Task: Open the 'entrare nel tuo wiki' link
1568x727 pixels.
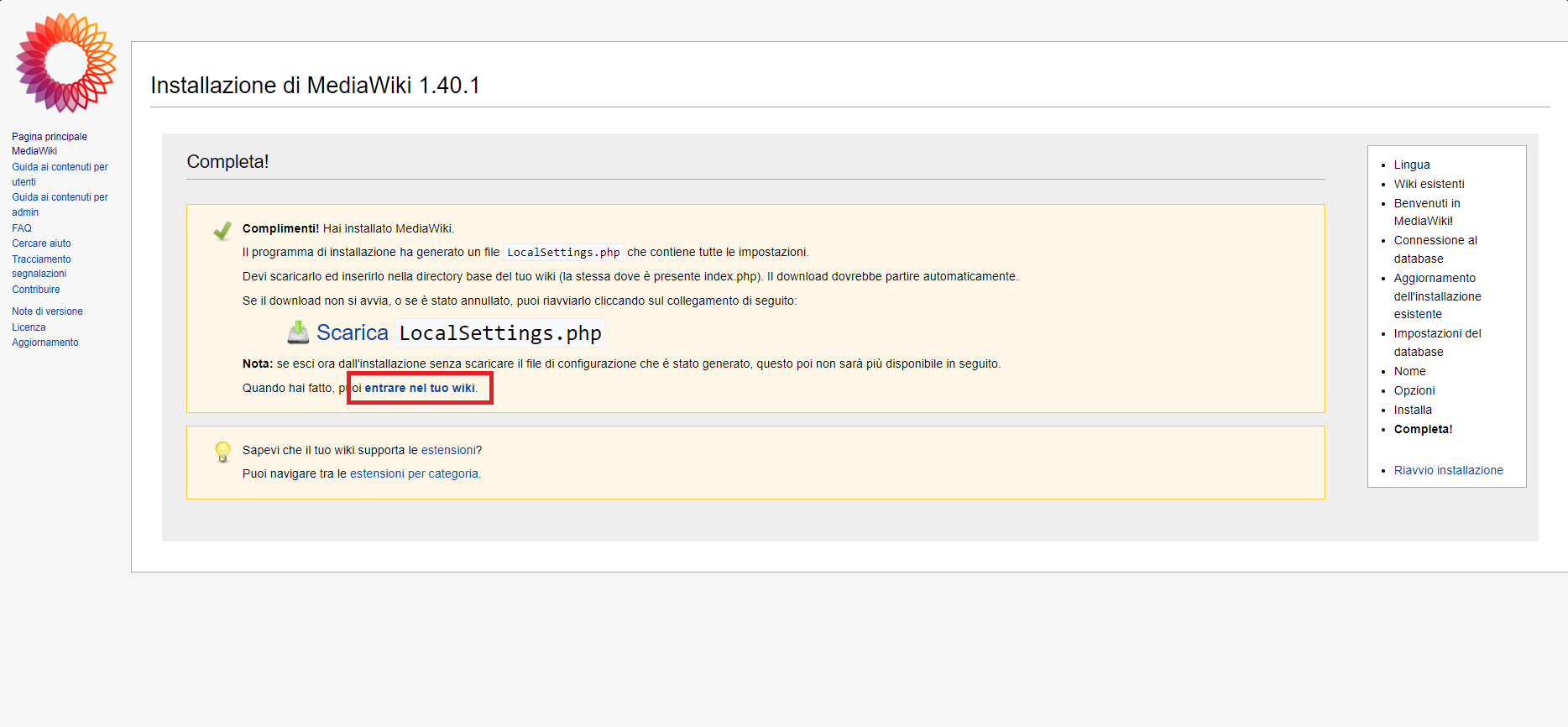Action: [x=420, y=388]
